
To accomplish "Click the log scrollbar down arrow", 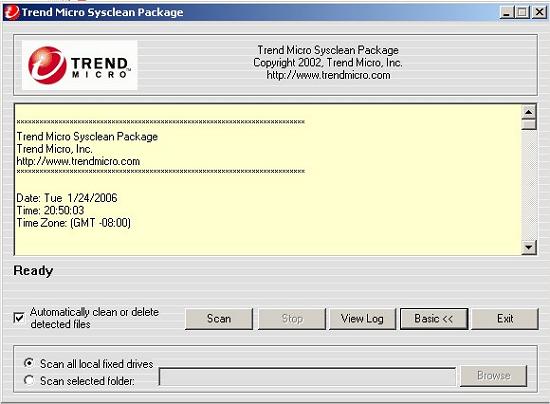I will click(529, 247).
